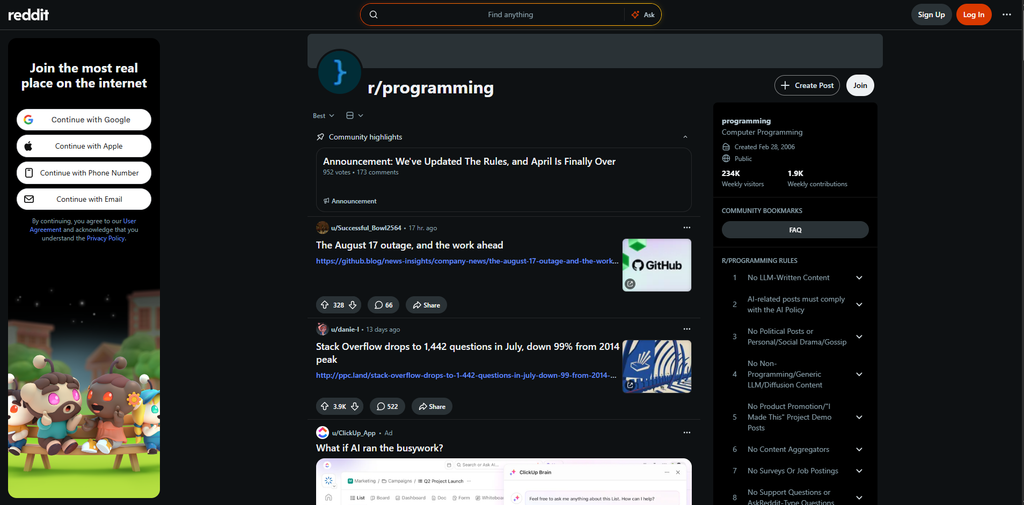The width and height of the screenshot is (1024, 505).
Task: Click Create Post button
Action: [x=807, y=86]
